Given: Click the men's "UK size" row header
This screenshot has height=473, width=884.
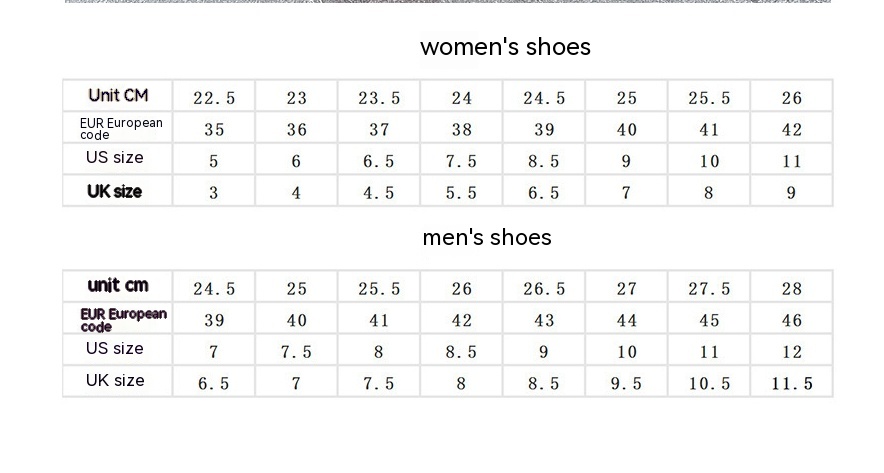Looking at the screenshot, I should (115, 381).
